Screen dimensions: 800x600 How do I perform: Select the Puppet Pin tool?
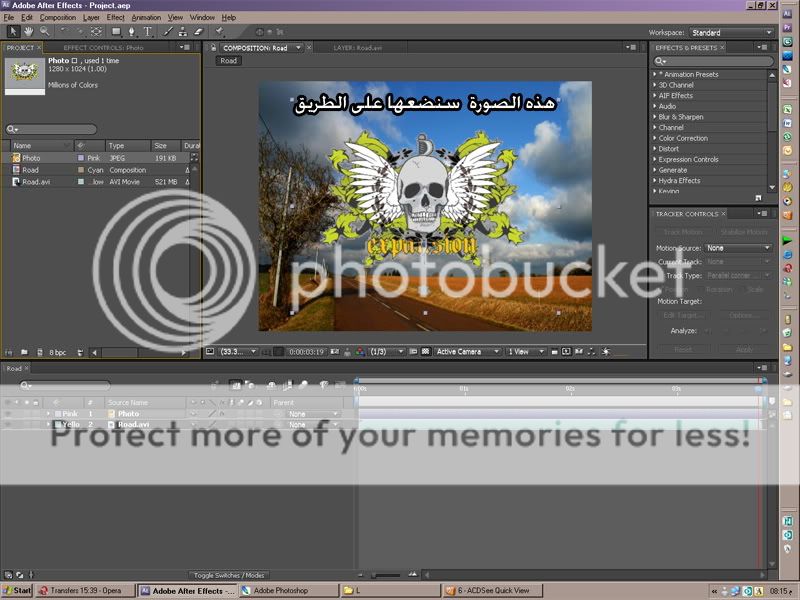(220, 32)
